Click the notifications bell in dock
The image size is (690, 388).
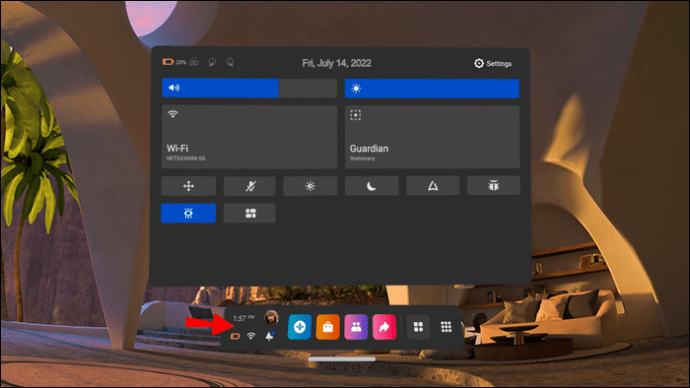pyautogui.click(x=270, y=336)
